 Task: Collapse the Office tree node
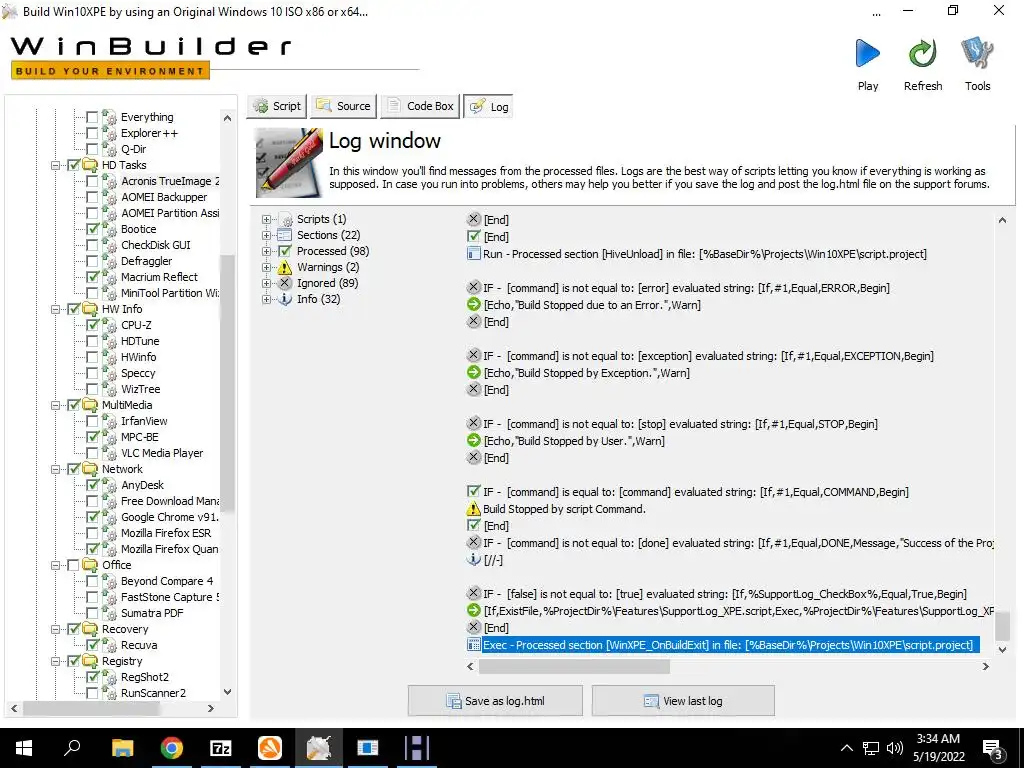click(56, 565)
